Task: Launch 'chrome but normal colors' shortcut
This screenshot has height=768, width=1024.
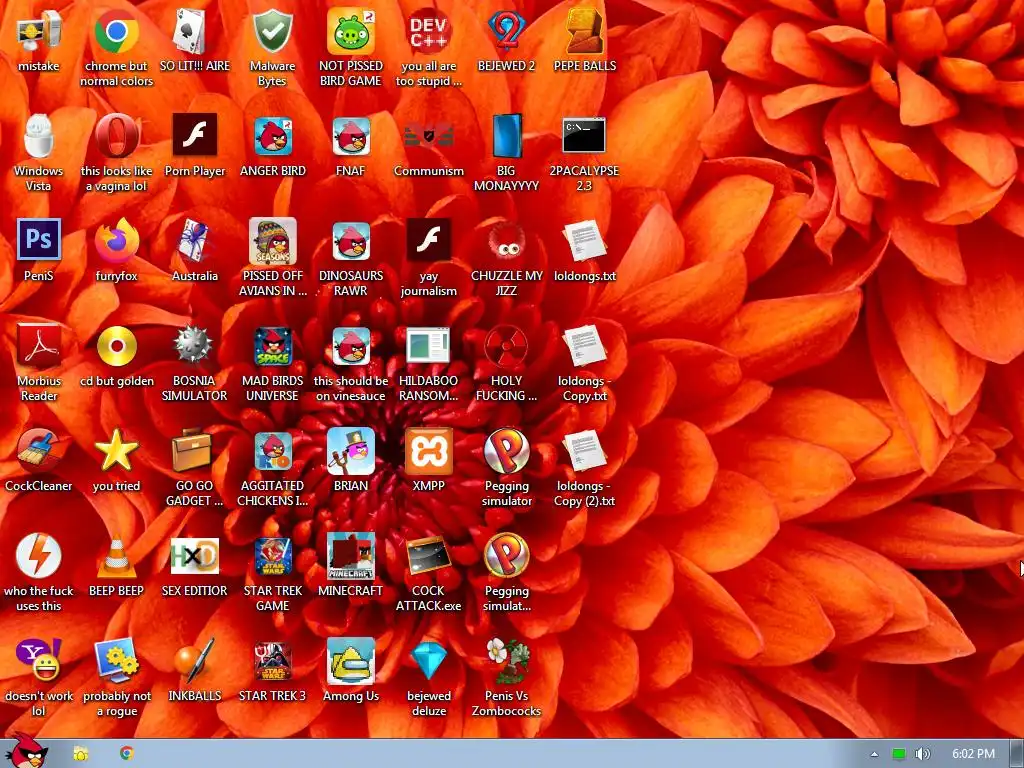Action: (116, 32)
